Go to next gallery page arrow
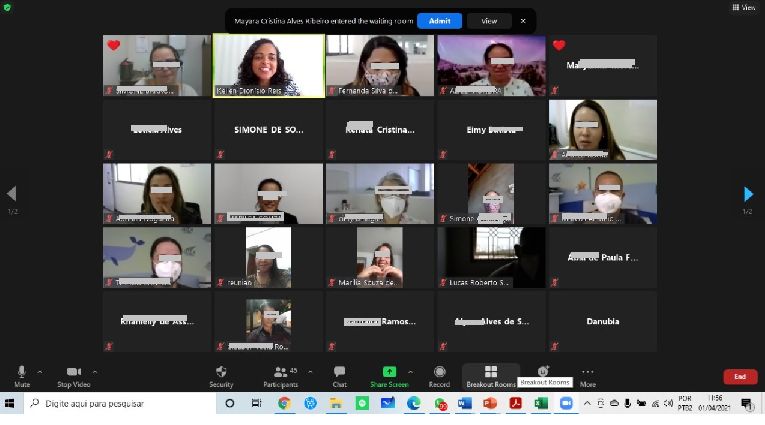 coord(748,194)
